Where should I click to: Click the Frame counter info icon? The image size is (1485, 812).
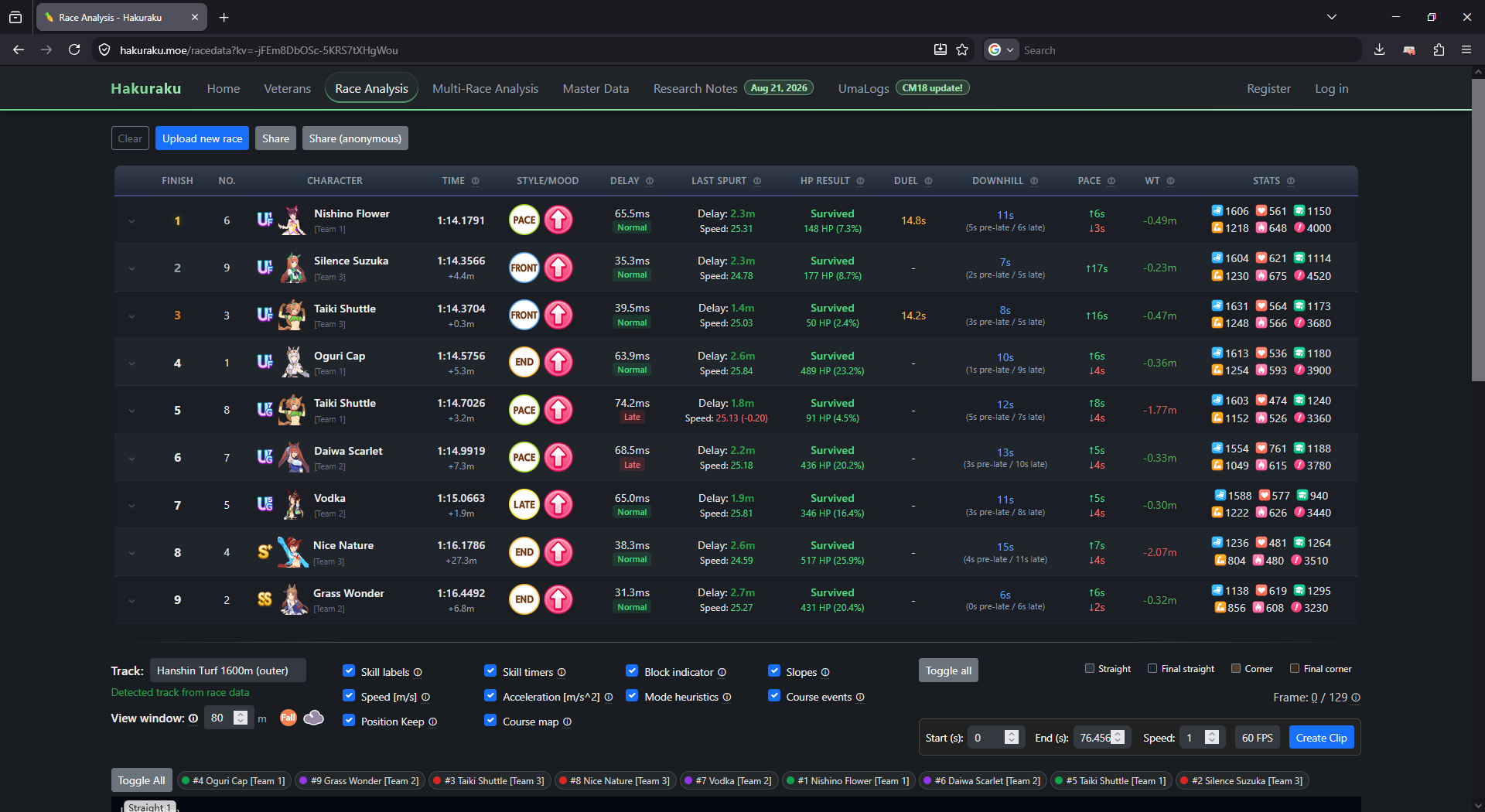click(x=1356, y=698)
